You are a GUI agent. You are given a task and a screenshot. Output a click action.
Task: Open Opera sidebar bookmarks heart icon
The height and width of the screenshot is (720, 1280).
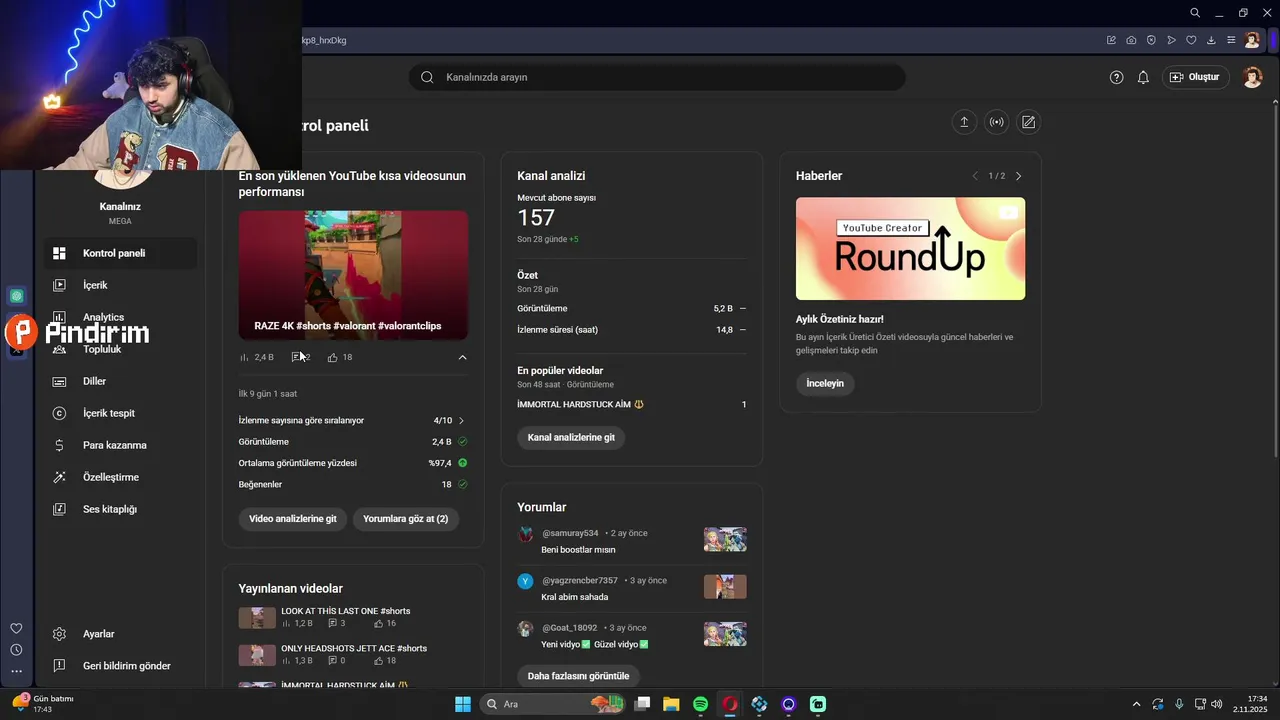(x=16, y=628)
